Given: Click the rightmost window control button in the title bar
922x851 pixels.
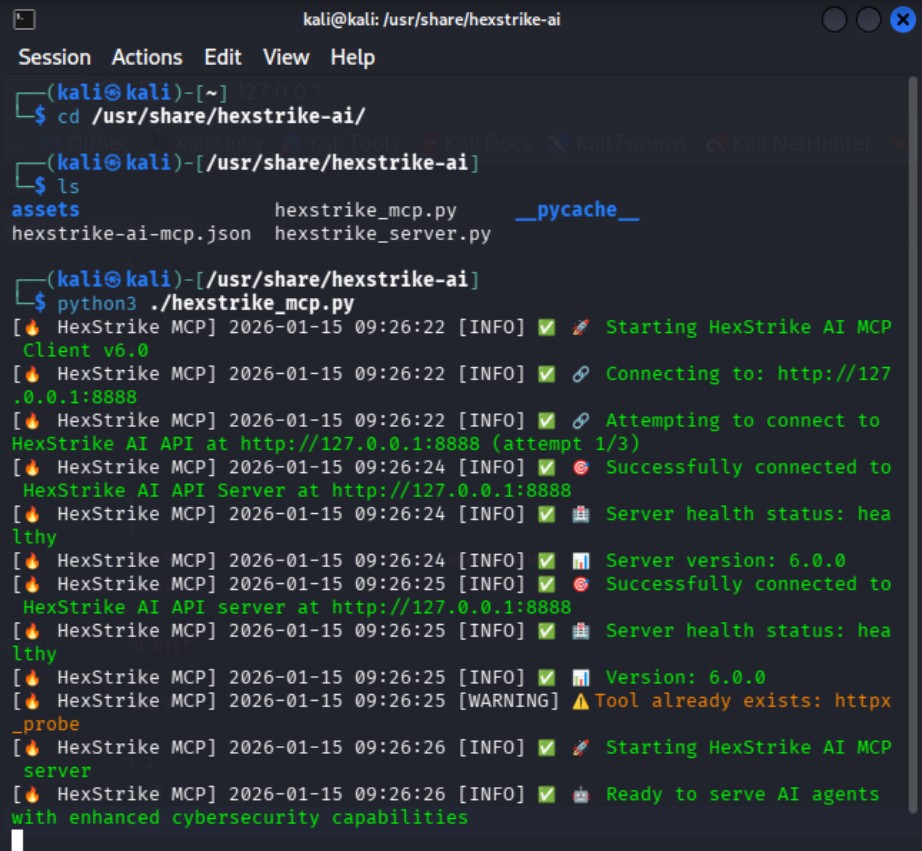Looking at the screenshot, I should tap(901, 20).
